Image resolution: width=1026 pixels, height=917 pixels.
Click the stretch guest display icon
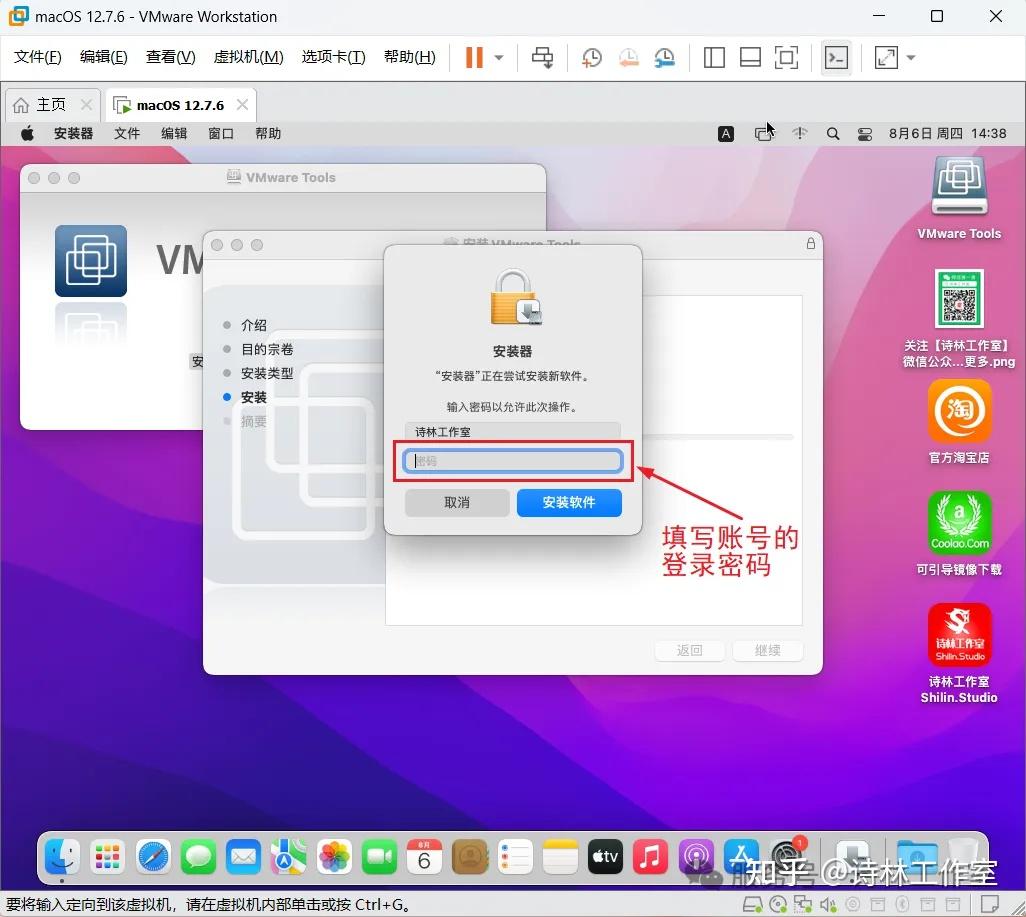coord(886,58)
